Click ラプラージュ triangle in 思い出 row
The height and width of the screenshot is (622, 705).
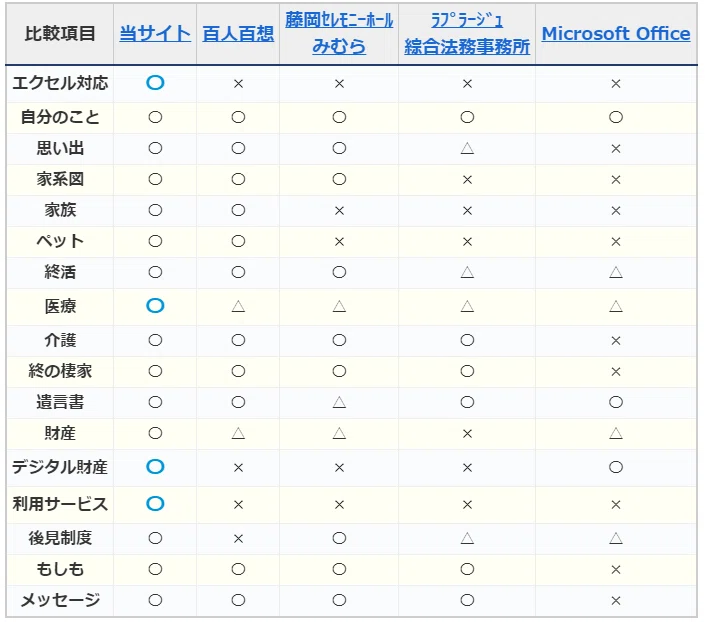[467, 148]
